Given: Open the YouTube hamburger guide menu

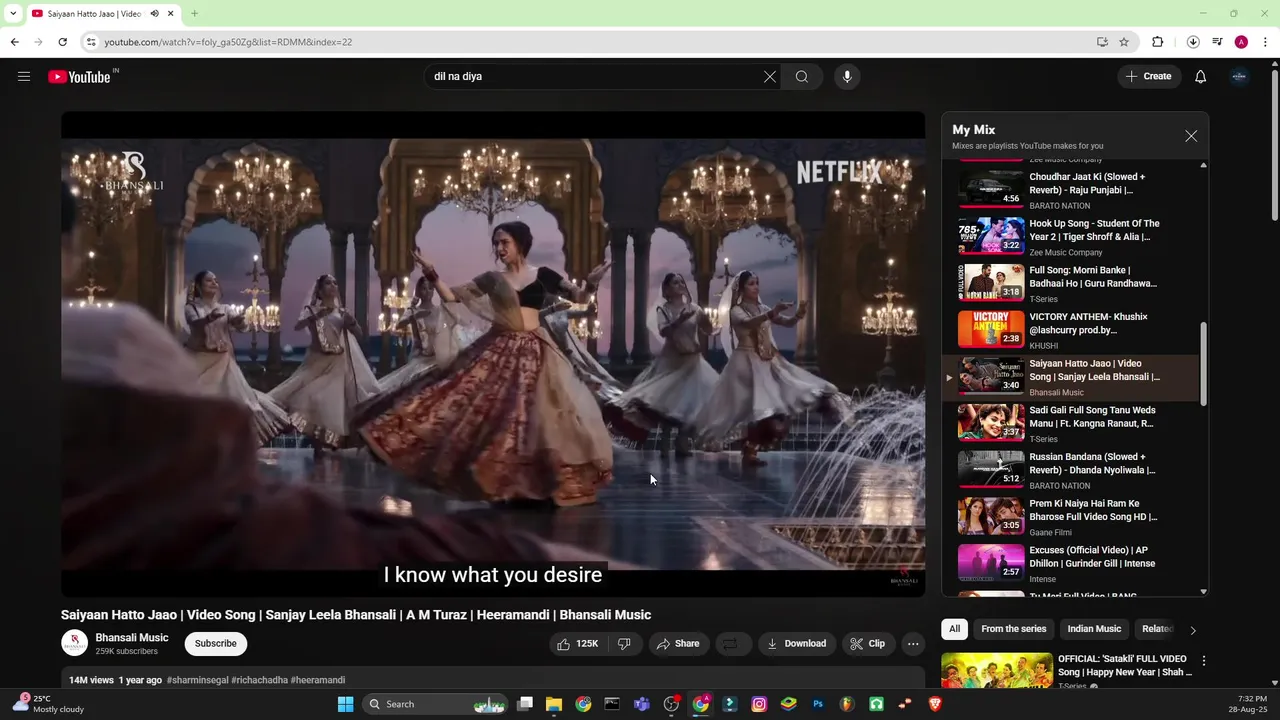Looking at the screenshot, I should tap(24, 76).
